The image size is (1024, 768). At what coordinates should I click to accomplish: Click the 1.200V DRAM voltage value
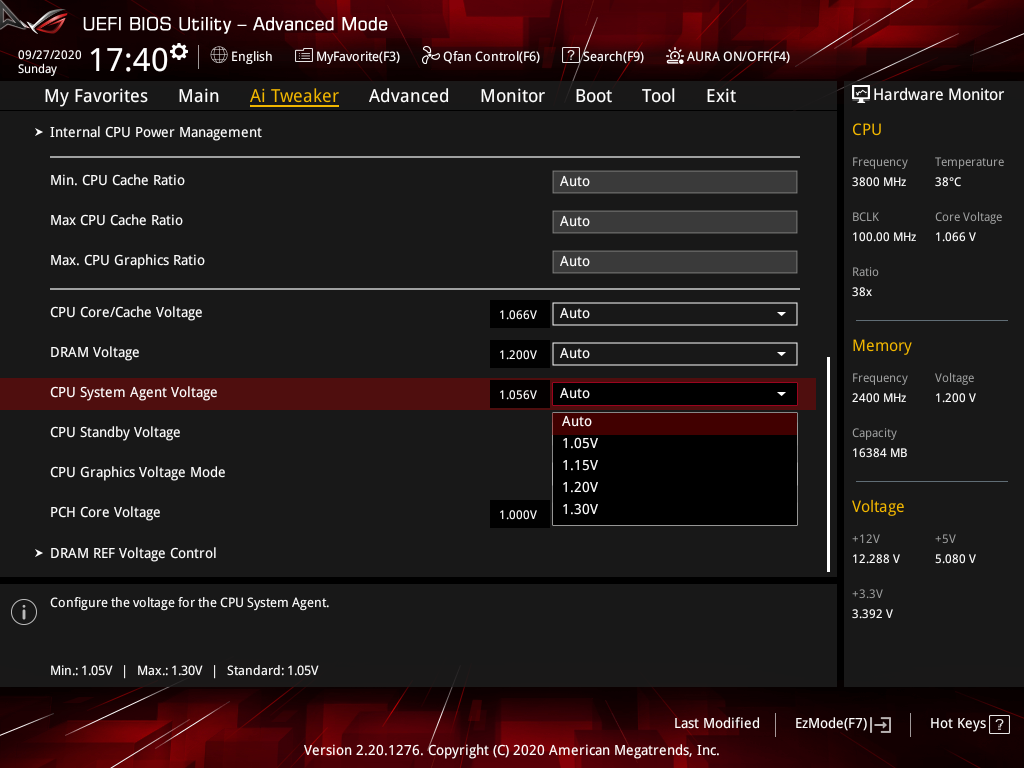[x=519, y=355]
